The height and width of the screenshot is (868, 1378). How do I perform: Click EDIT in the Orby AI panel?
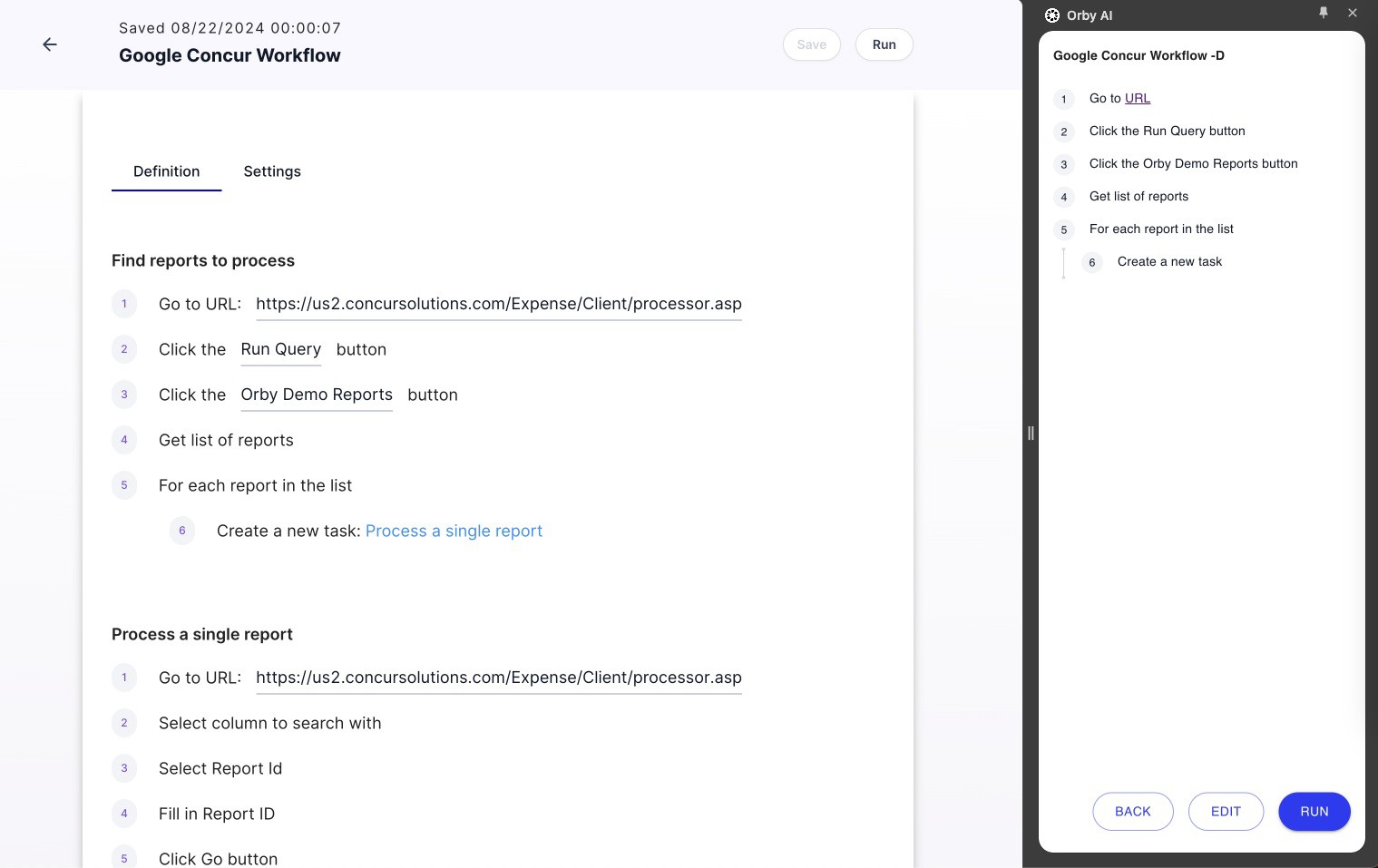pyautogui.click(x=1226, y=812)
